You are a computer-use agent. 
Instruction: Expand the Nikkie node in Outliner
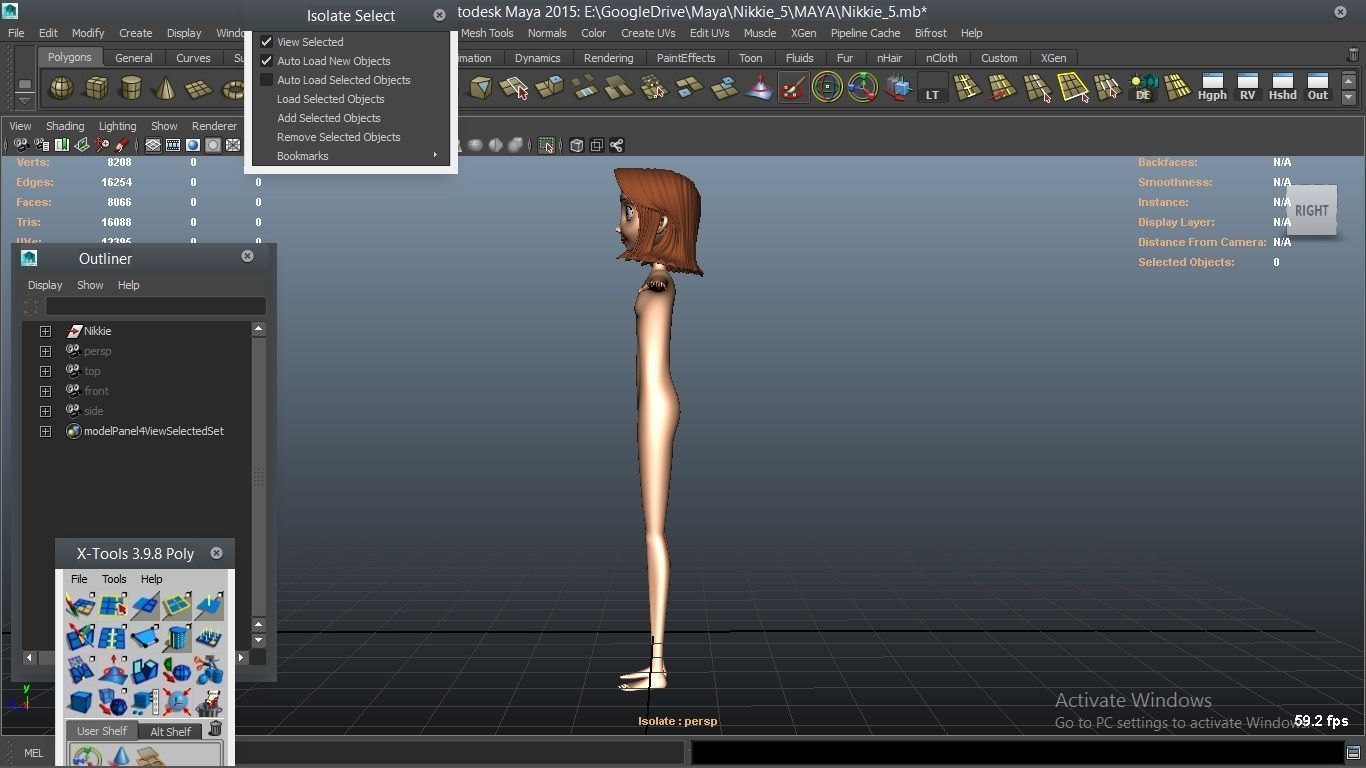45,331
